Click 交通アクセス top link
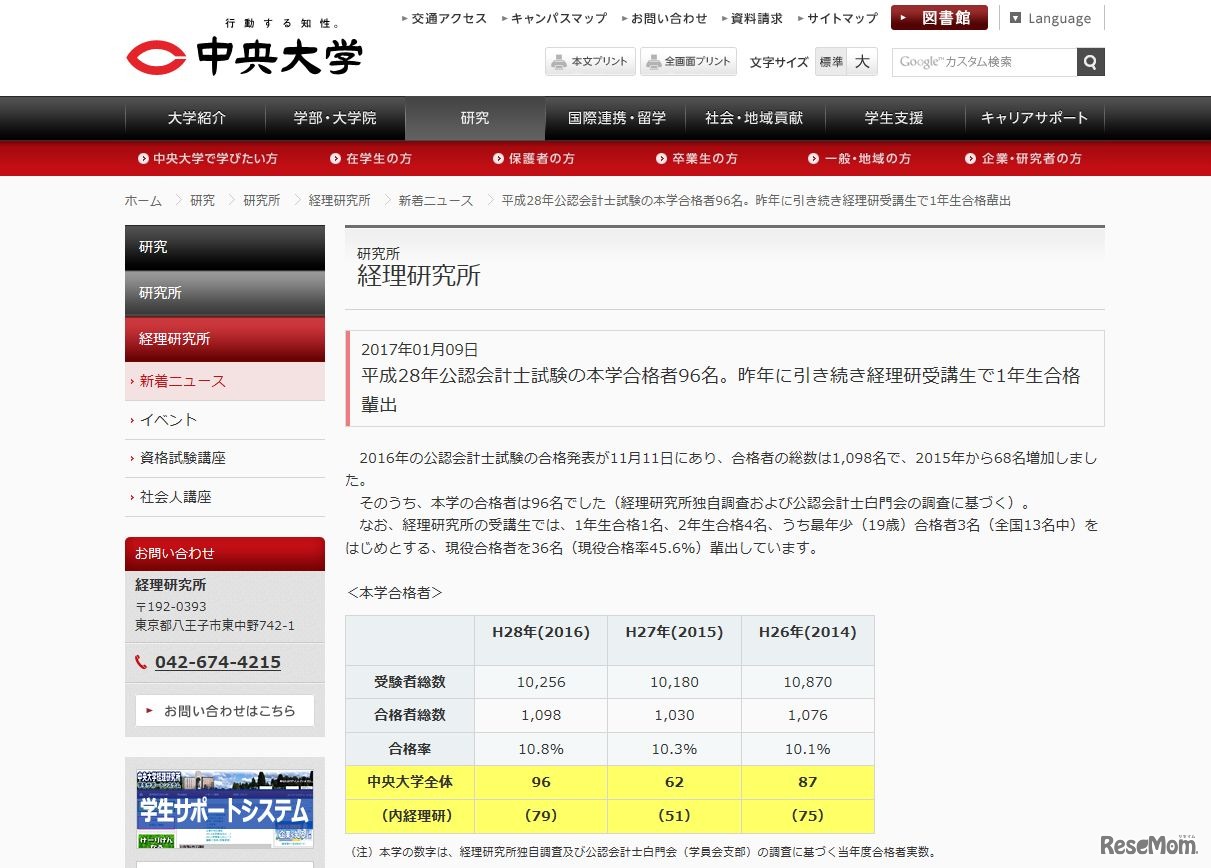Screen dimensions: 1211x868 (448, 18)
